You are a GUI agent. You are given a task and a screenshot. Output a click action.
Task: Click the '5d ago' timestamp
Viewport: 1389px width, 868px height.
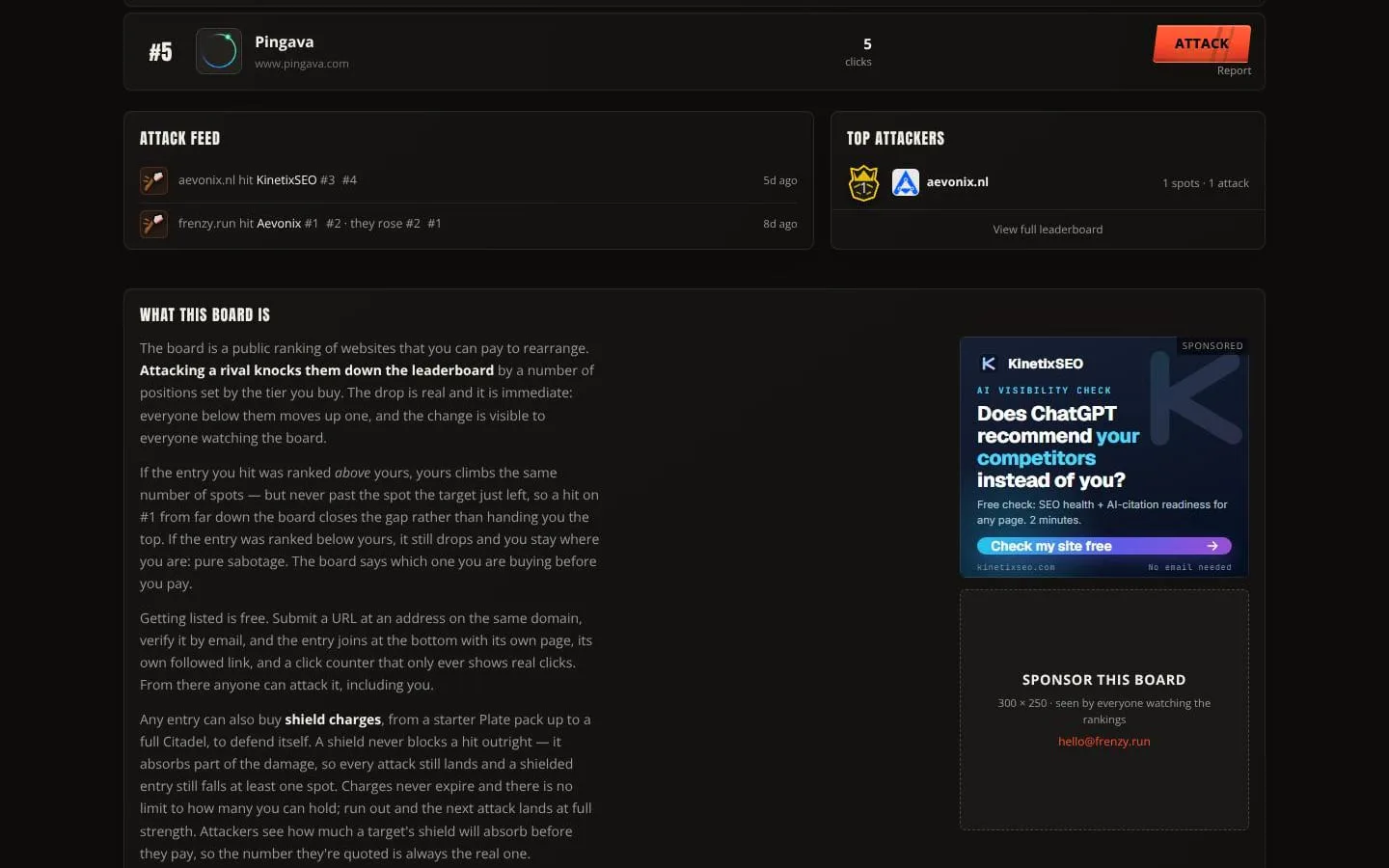pyautogui.click(x=779, y=180)
